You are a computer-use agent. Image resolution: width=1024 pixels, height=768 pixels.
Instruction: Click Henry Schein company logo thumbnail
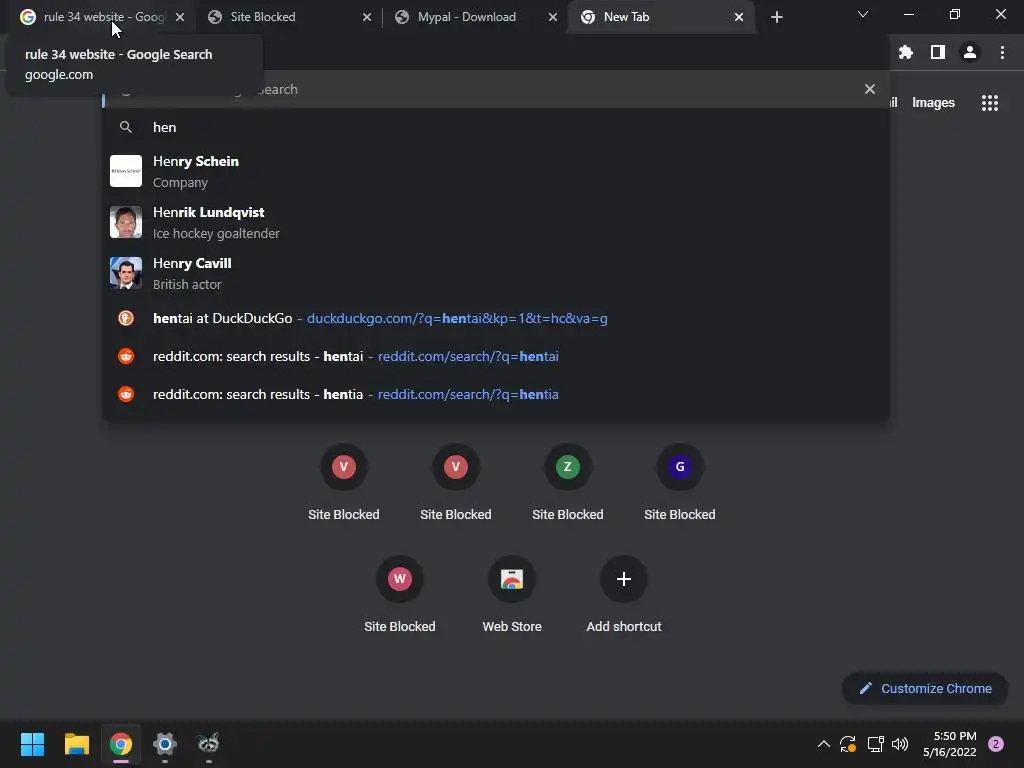(126, 171)
